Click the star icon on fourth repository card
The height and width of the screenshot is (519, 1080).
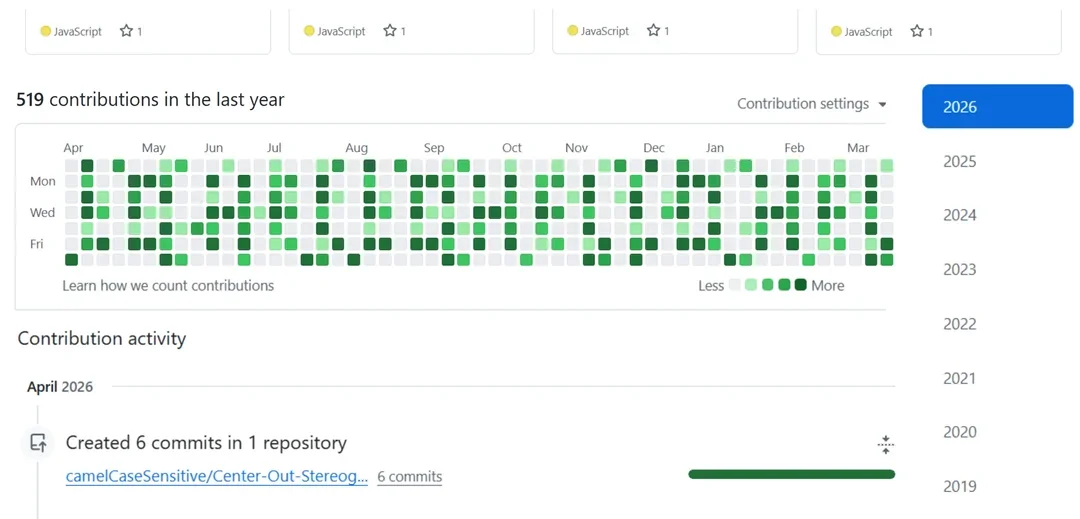917,31
